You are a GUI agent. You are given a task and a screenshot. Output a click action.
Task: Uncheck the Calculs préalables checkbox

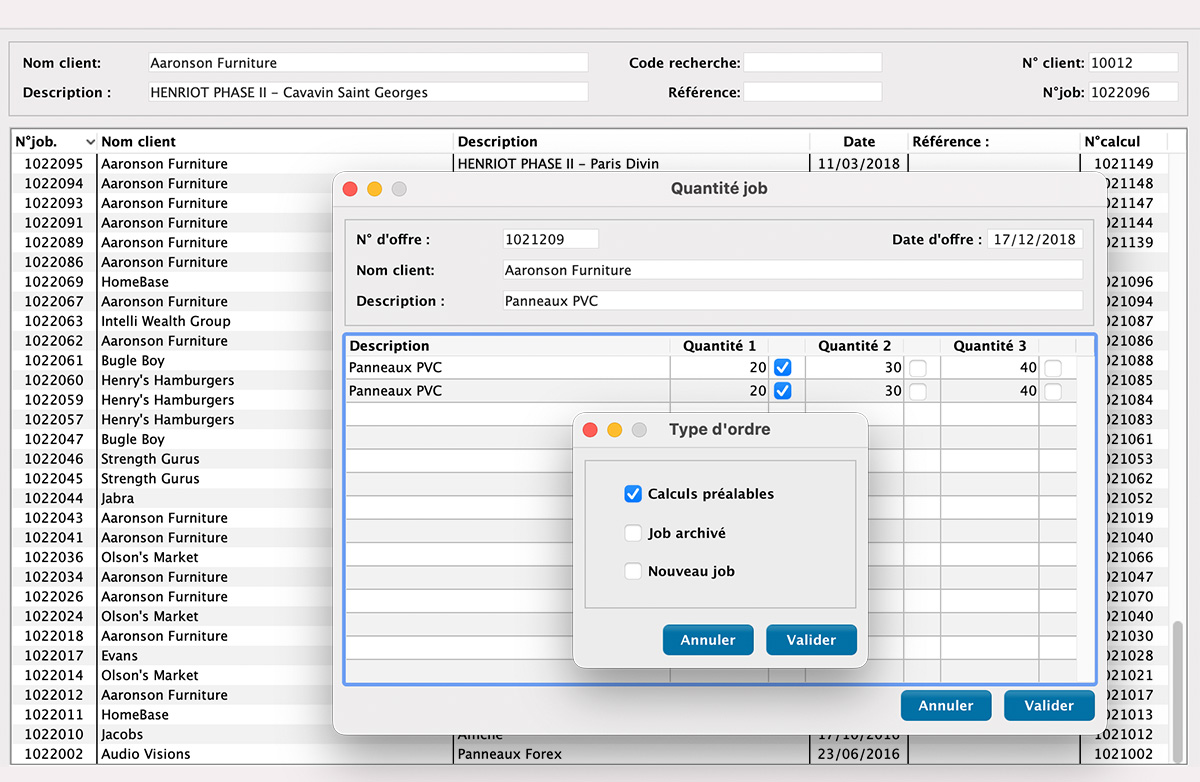[x=633, y=494]
